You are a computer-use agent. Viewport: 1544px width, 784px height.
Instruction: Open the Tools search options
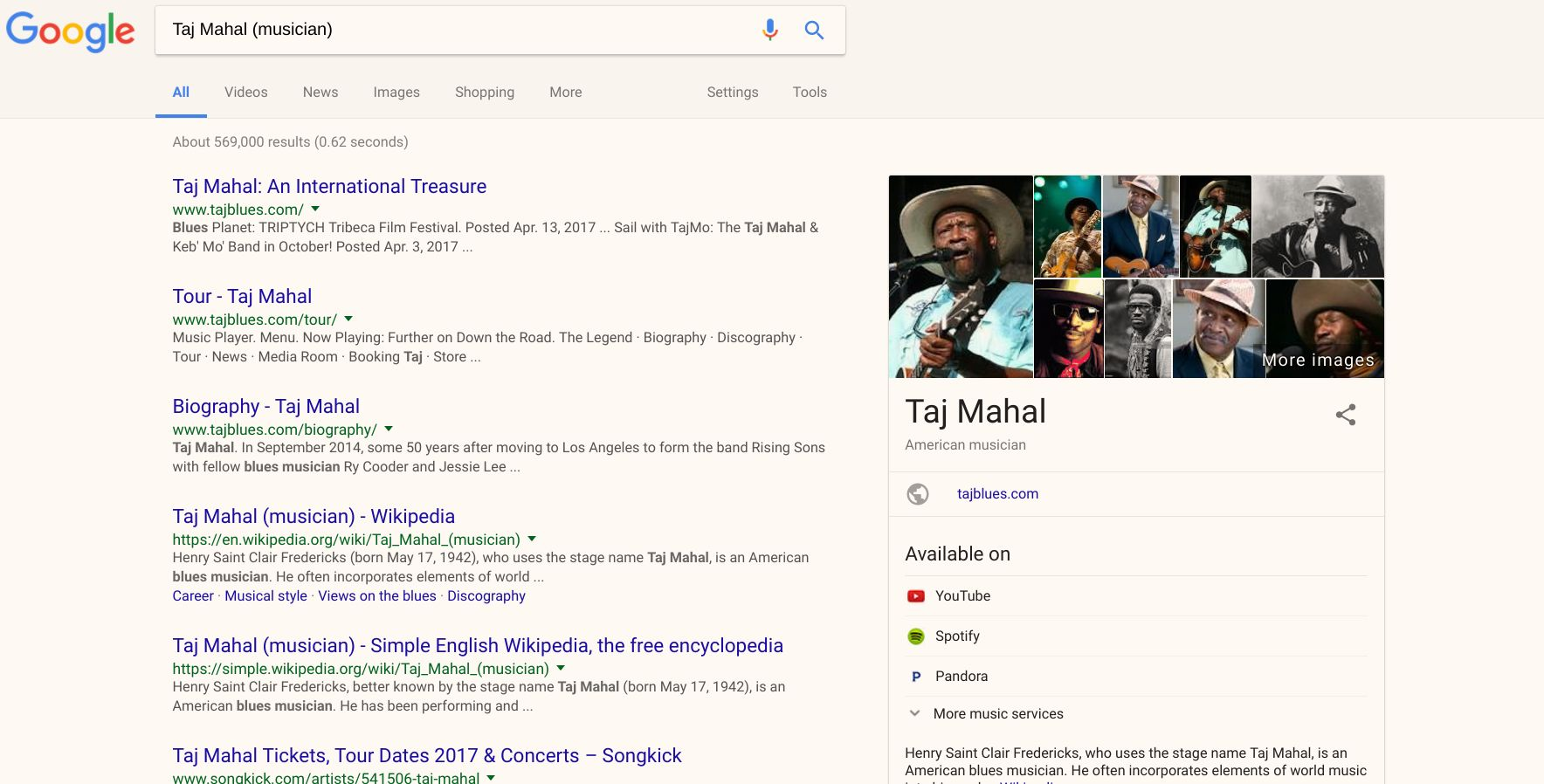coord(810,93)
